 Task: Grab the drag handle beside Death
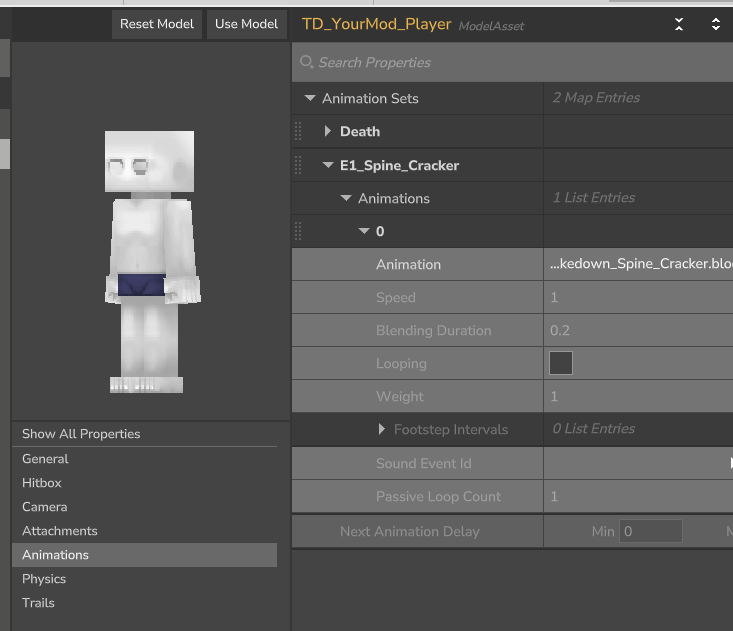pyautogui.click(x=298, y=131)
